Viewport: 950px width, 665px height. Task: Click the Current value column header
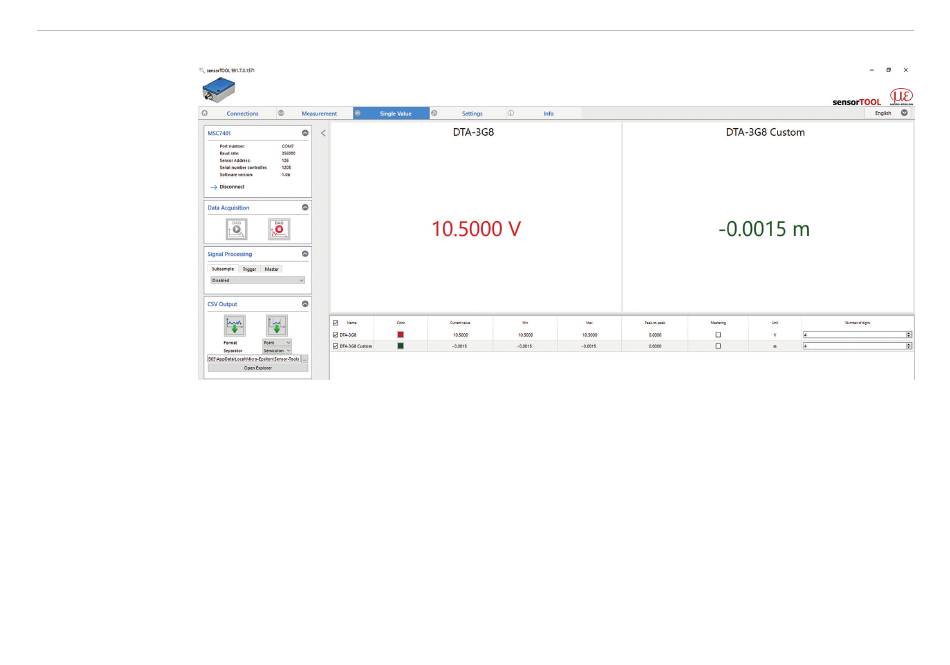[x=460, y=323]
